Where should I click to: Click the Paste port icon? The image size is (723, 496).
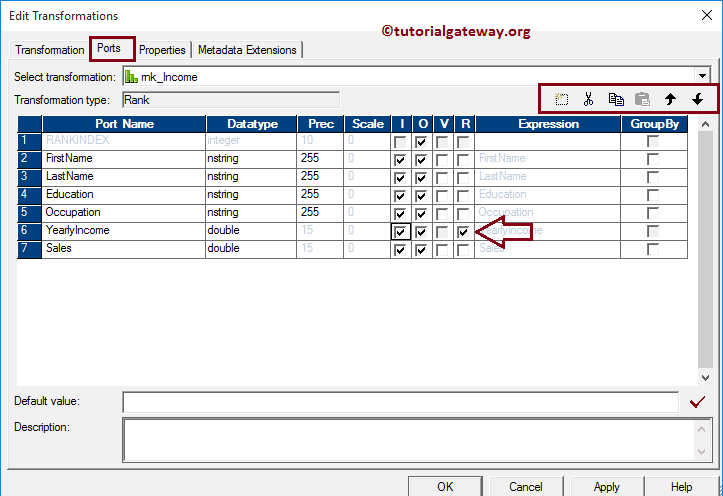tap(642, 99)
